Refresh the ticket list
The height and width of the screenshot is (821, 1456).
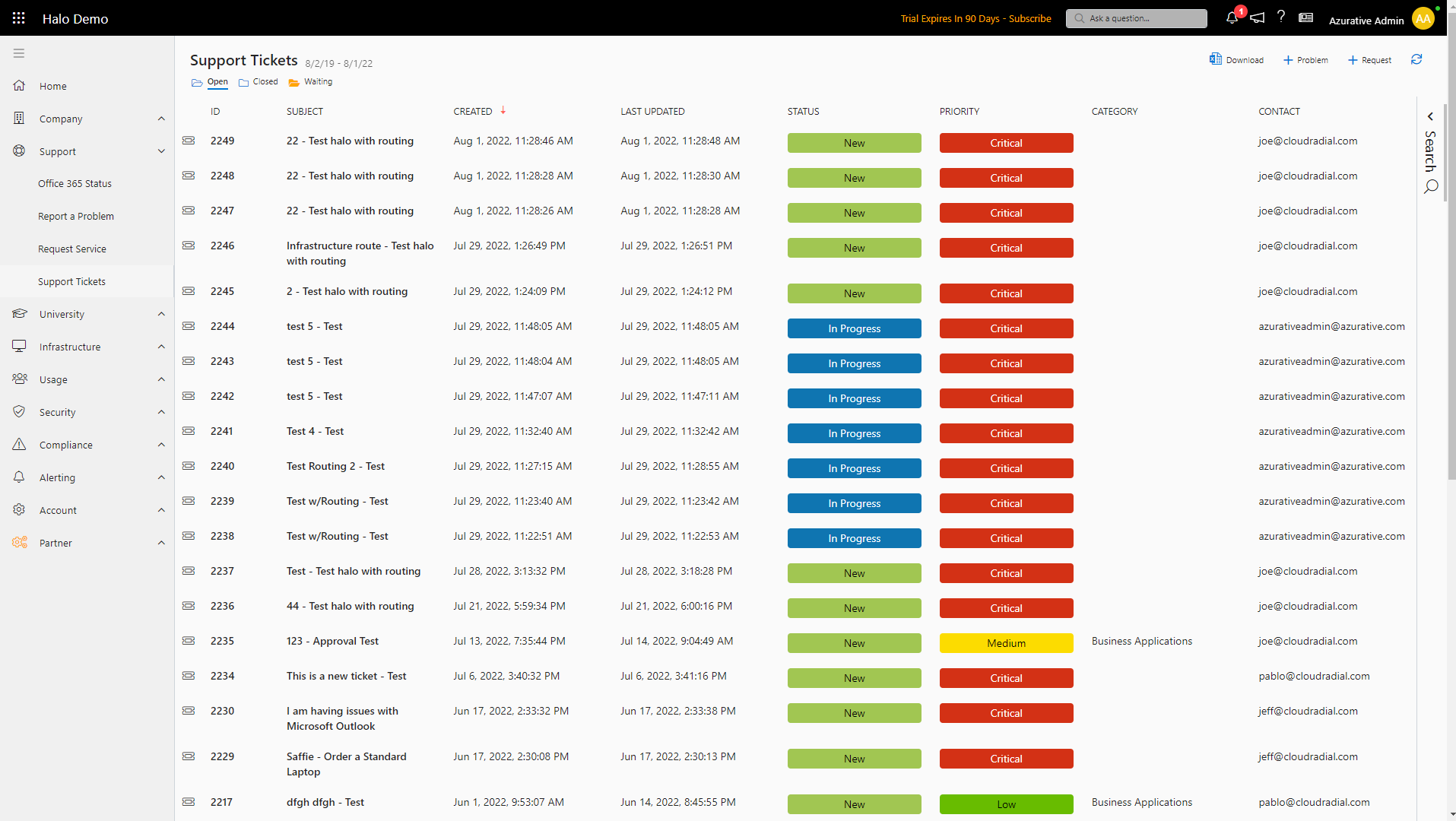coord(1416,59)
